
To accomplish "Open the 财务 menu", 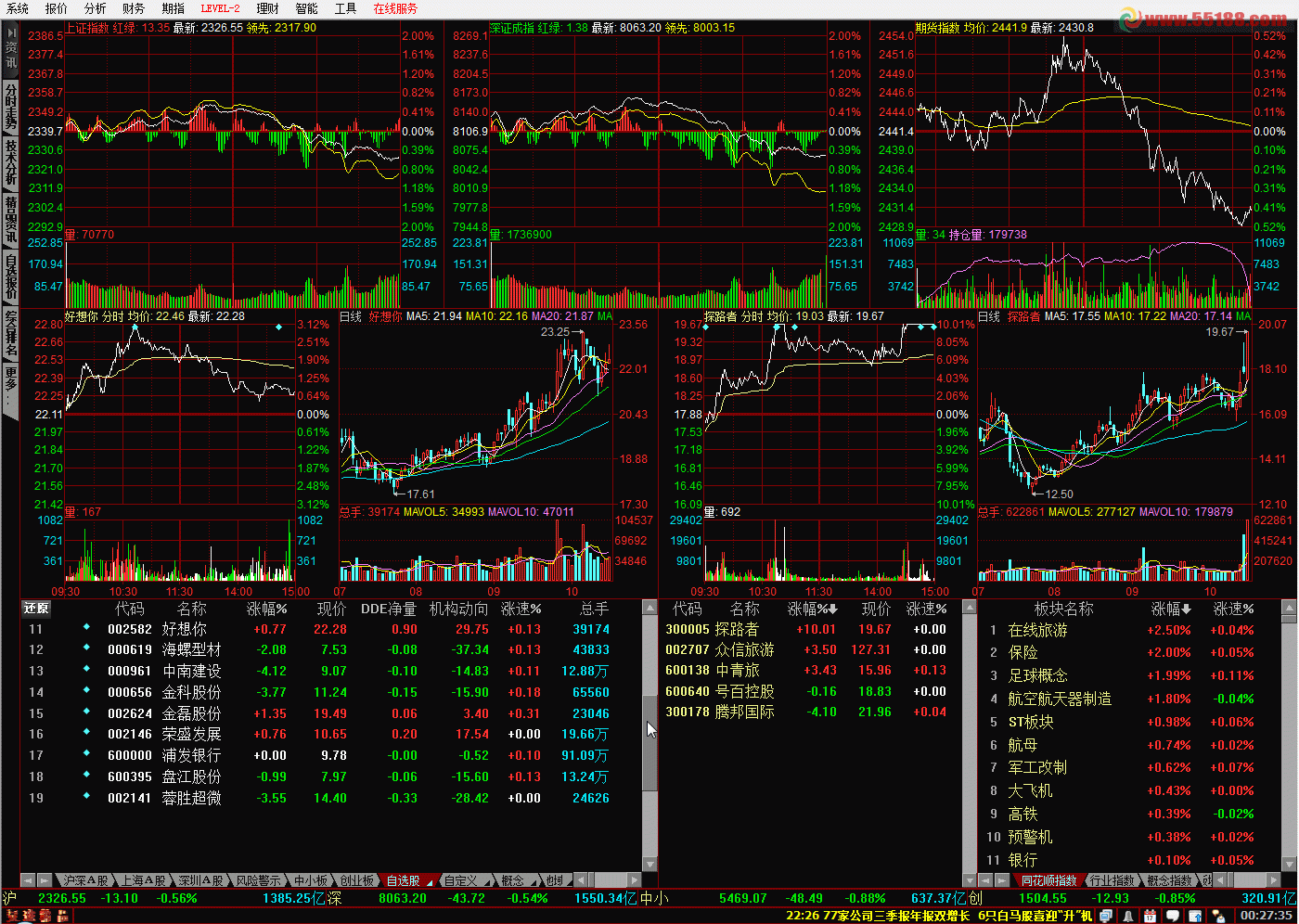I will [x=134, y=8].
